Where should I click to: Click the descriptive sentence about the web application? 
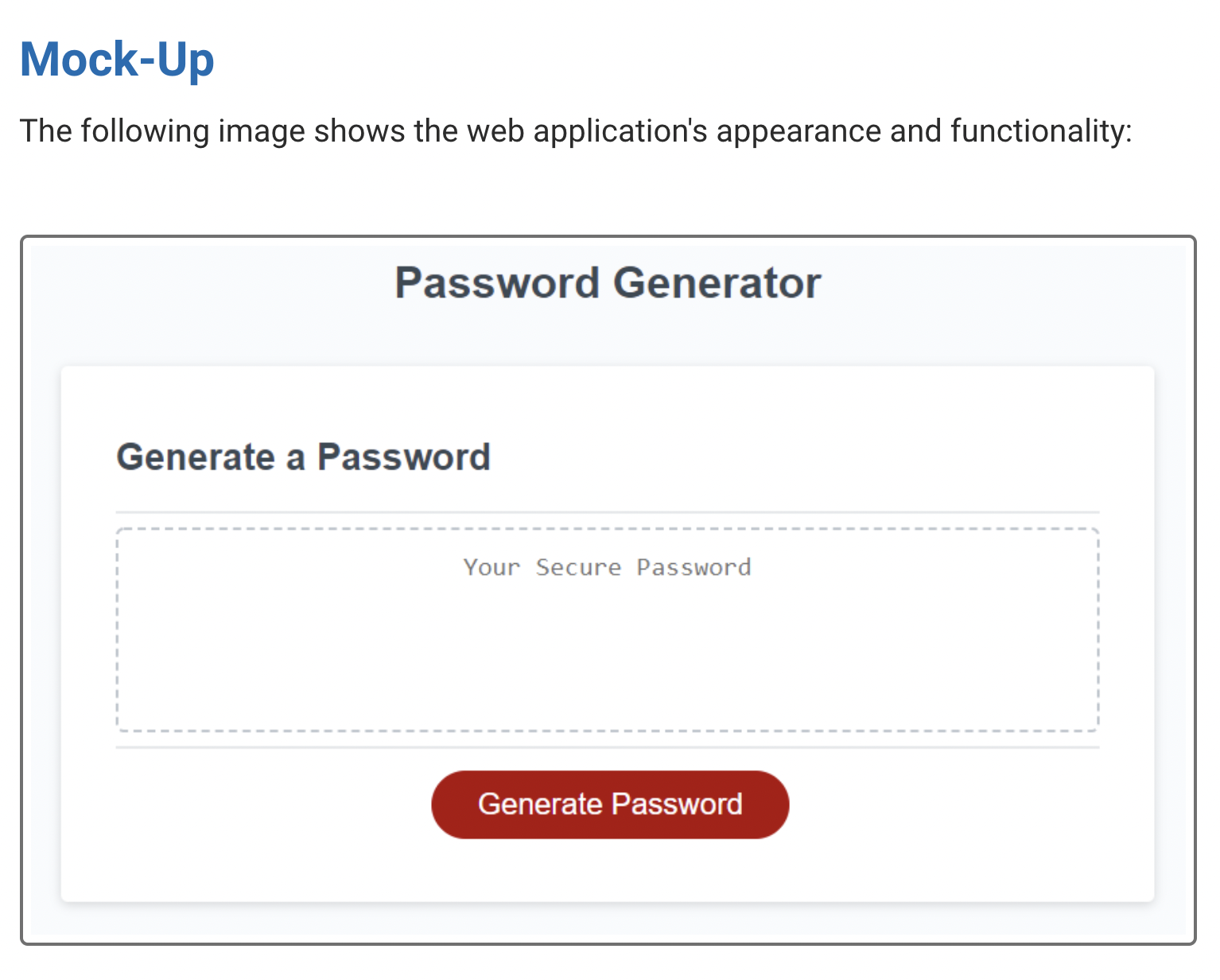coord(577,130)
